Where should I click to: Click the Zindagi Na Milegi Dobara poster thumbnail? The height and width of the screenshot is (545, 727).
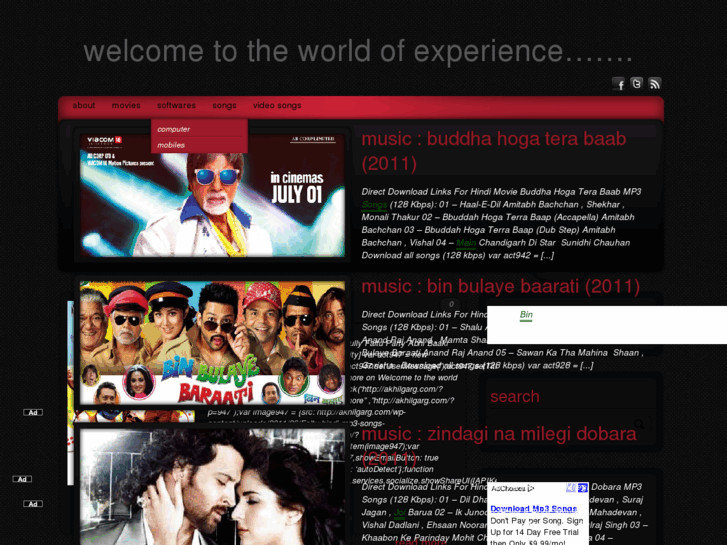pos(212,487)
